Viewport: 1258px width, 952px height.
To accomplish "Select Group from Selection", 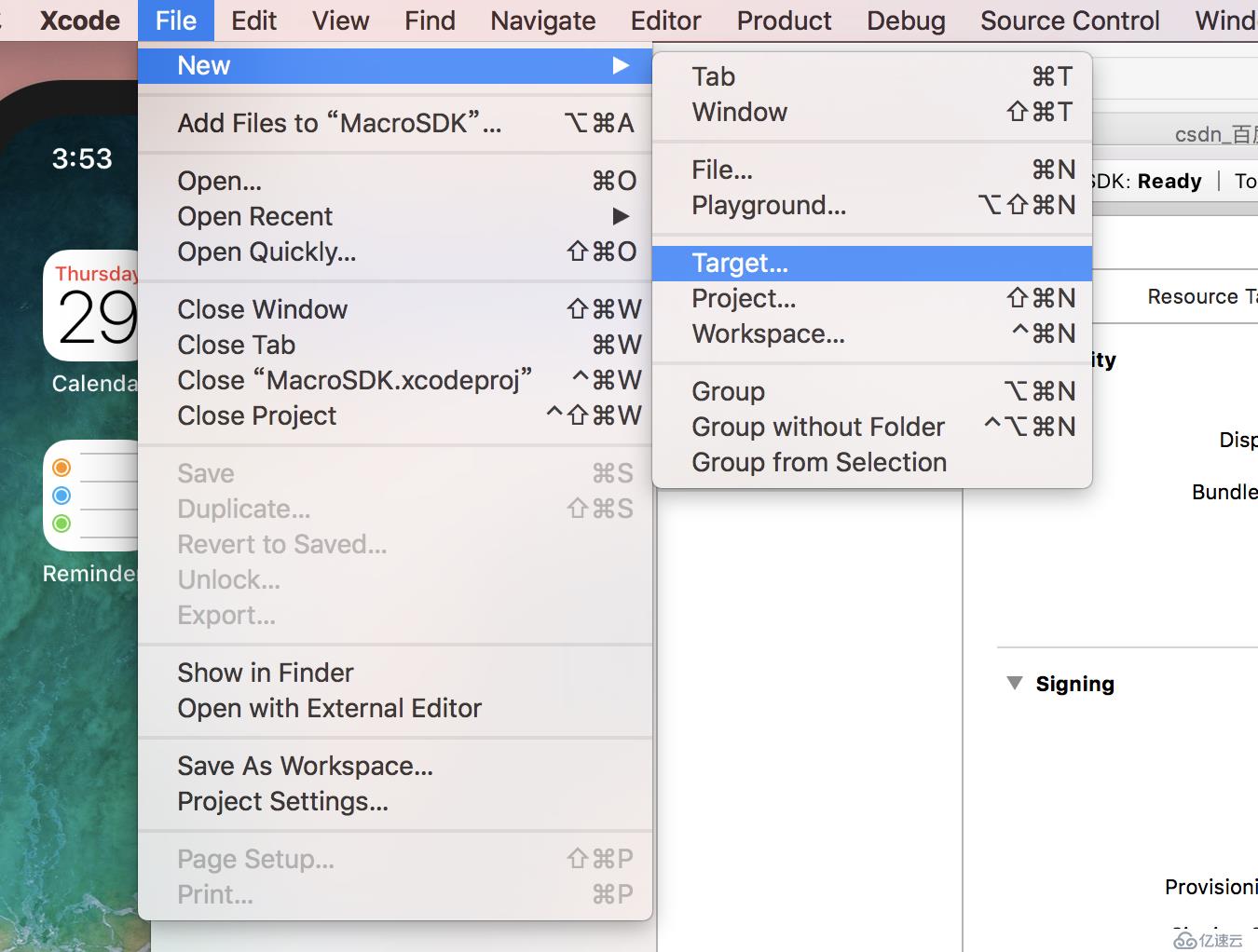I will click(x=872, y=462).
